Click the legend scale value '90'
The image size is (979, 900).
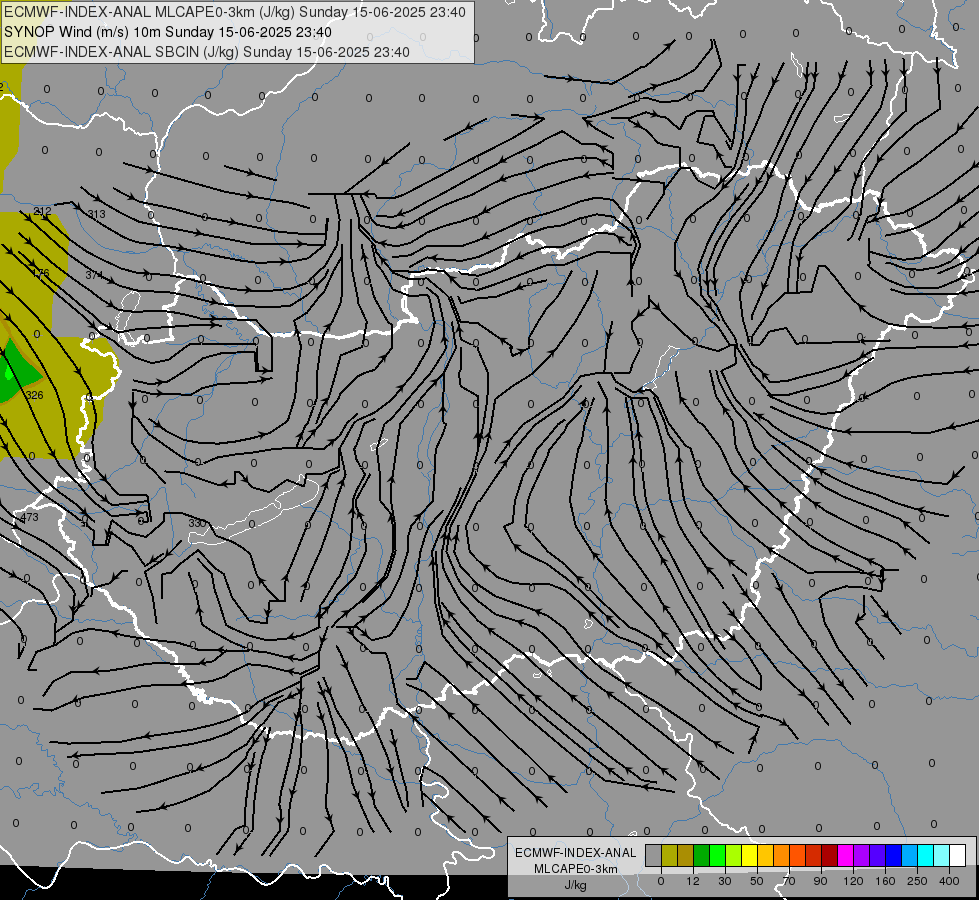click(x=820, y=881)
